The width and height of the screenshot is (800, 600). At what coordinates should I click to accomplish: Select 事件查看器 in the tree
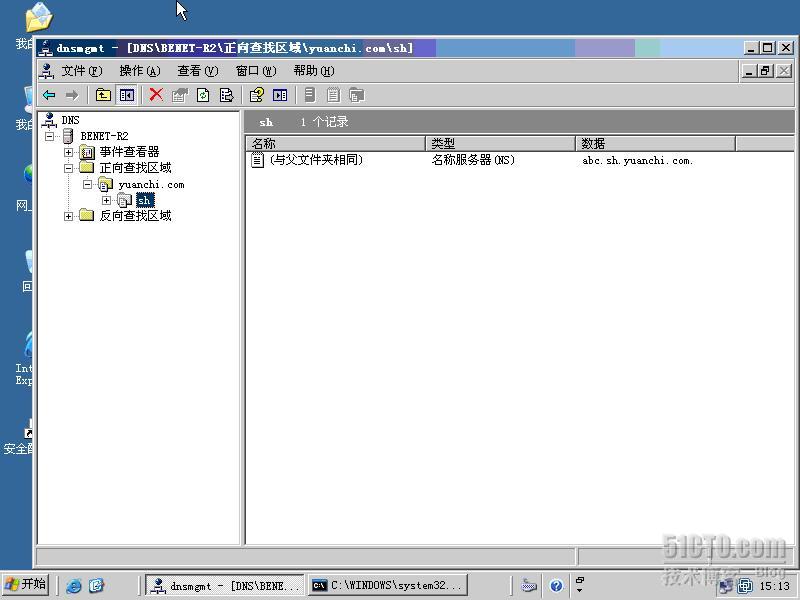click(129, 152)
